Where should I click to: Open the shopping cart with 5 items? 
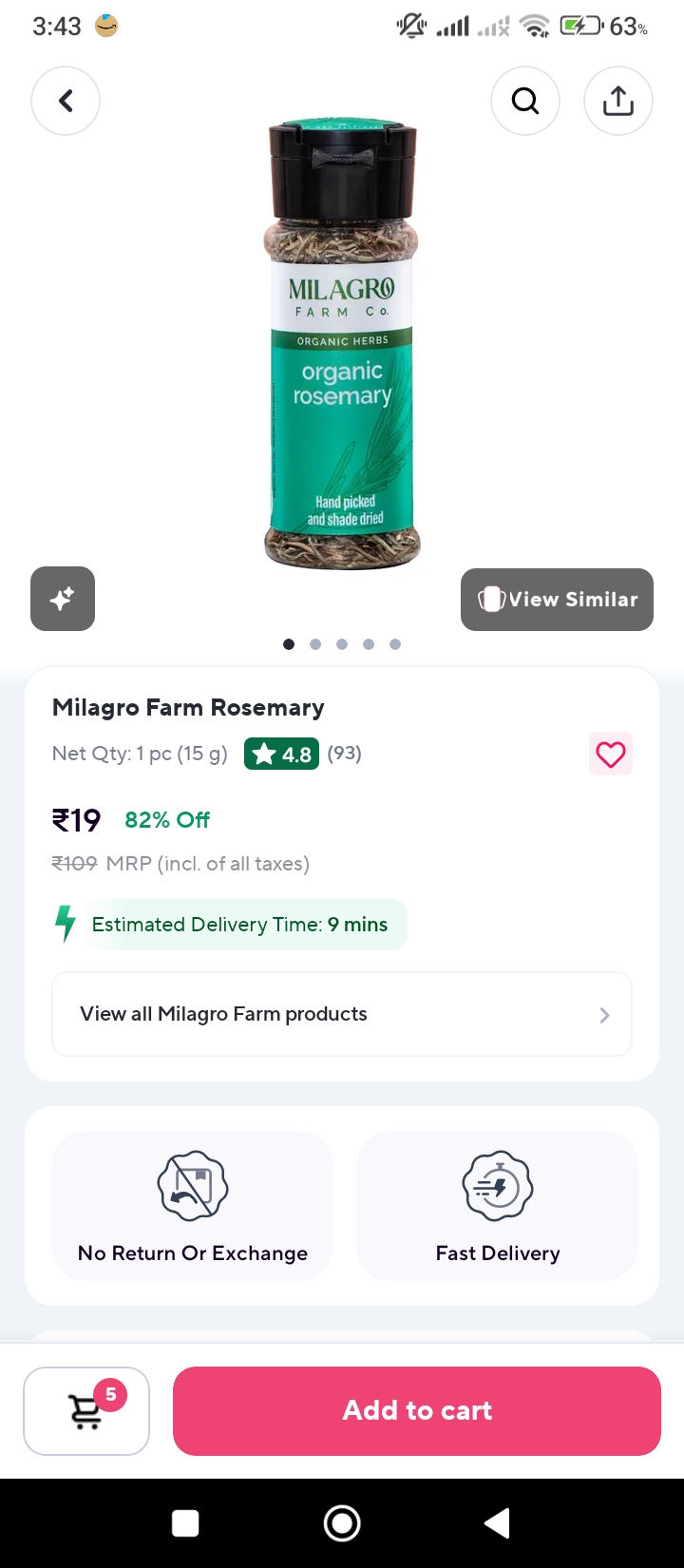(86, 1411)
